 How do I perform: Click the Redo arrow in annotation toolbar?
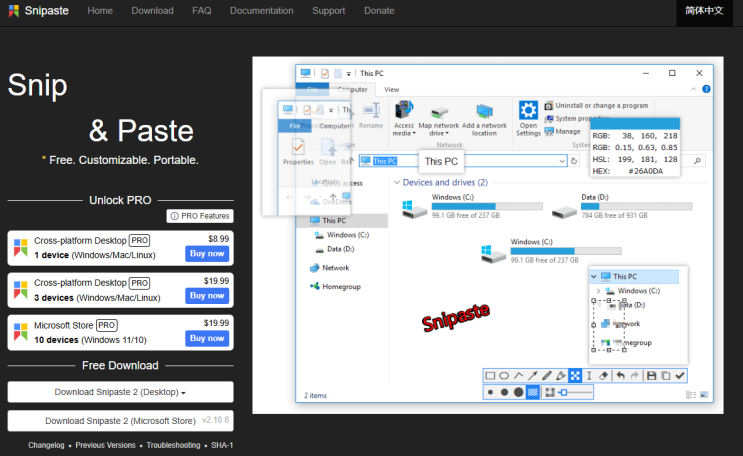[634, 376]
